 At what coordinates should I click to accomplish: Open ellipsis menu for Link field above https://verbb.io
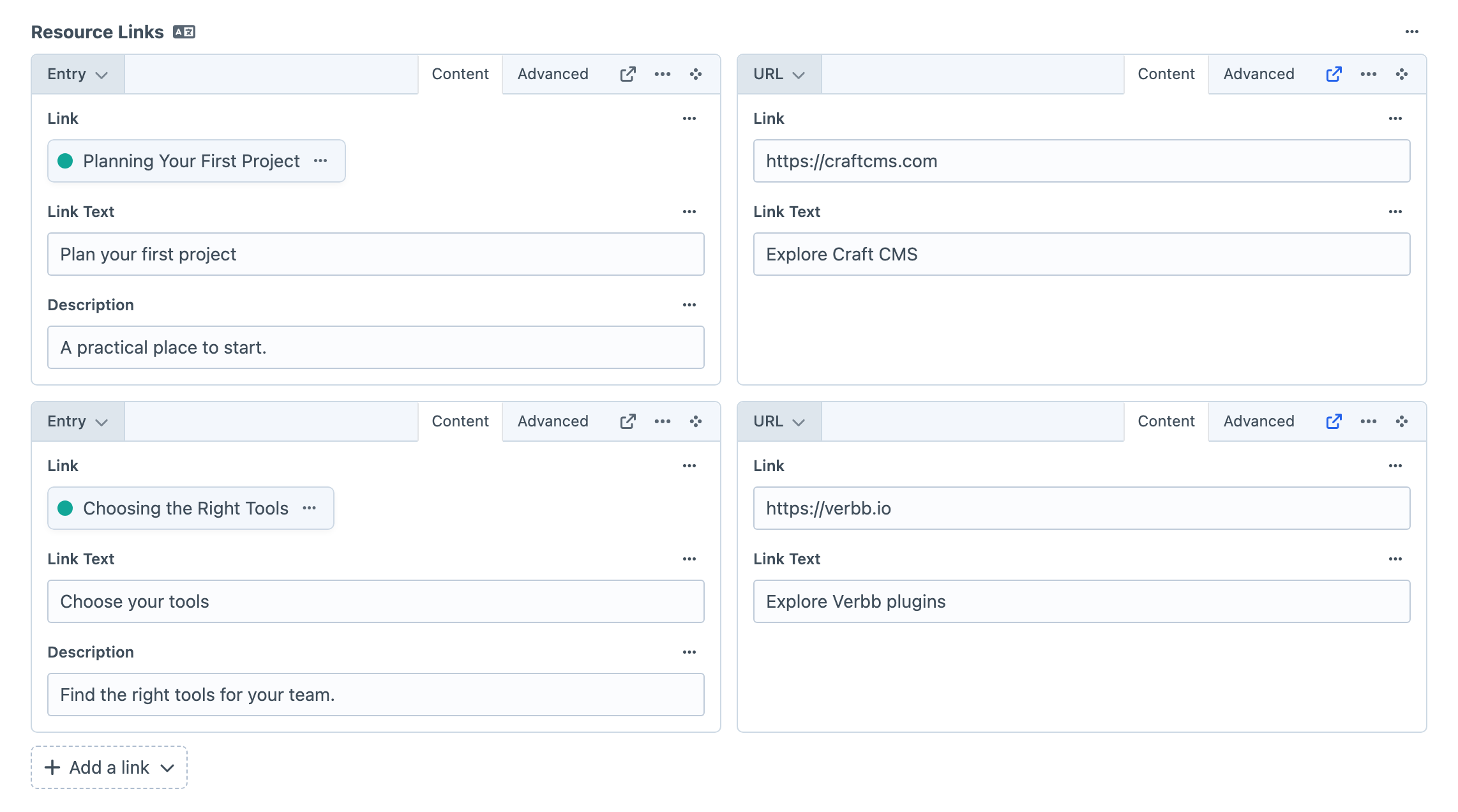[x=1395, y=466]
